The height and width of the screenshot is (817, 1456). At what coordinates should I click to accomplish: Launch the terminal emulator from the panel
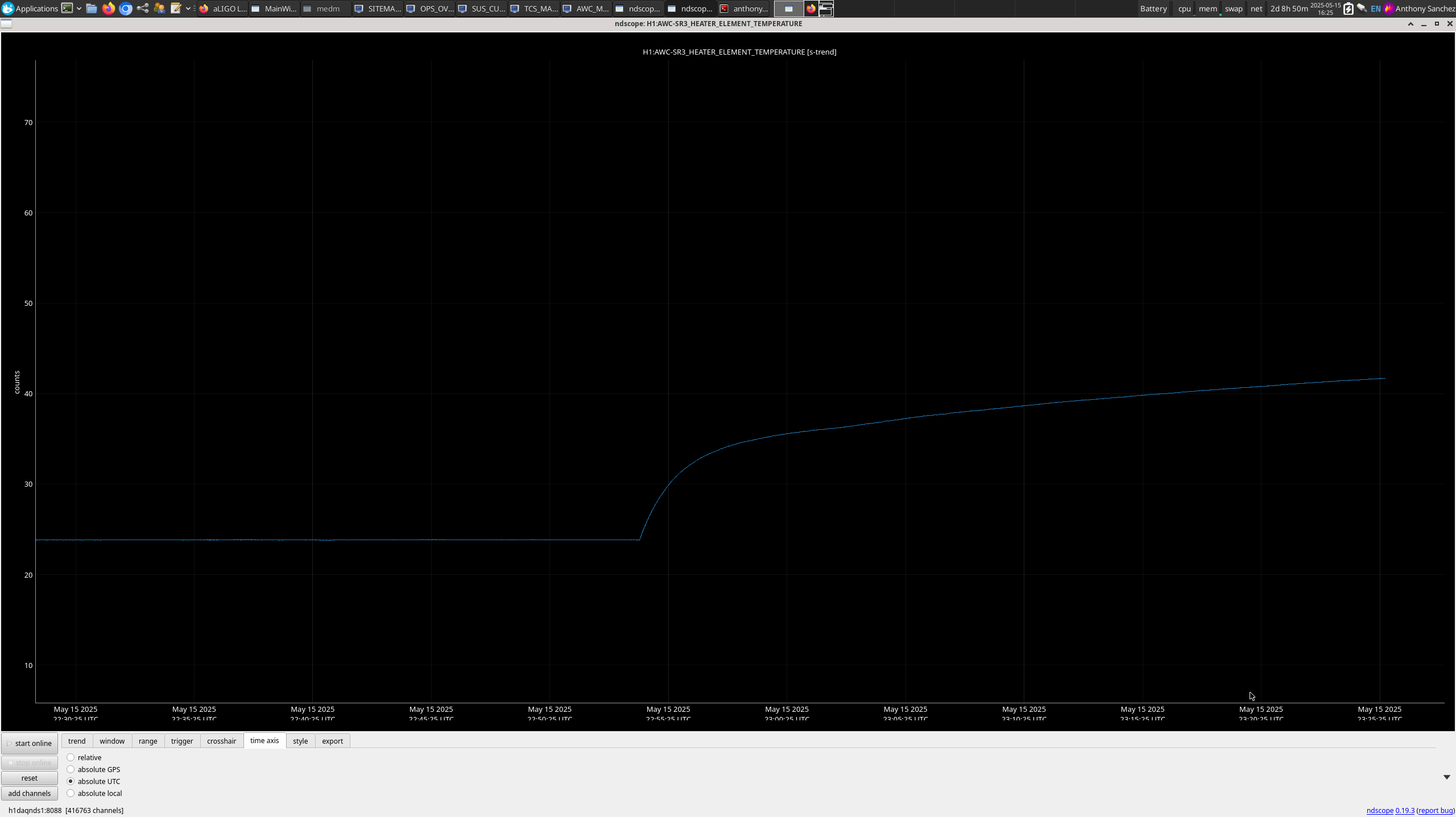[67, 9]
